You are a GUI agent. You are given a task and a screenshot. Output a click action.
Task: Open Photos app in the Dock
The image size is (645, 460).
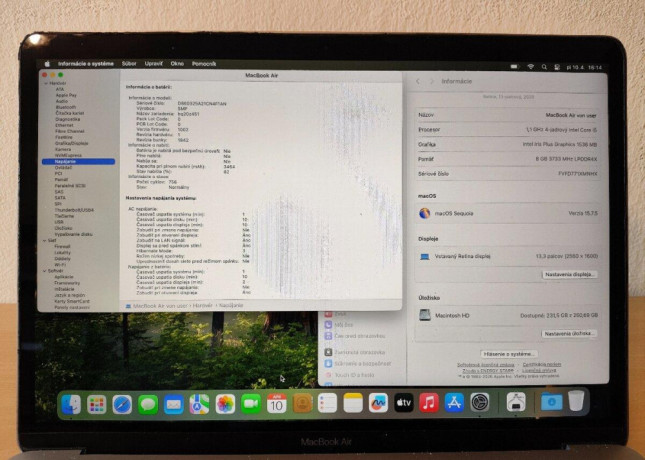(225, 404)
